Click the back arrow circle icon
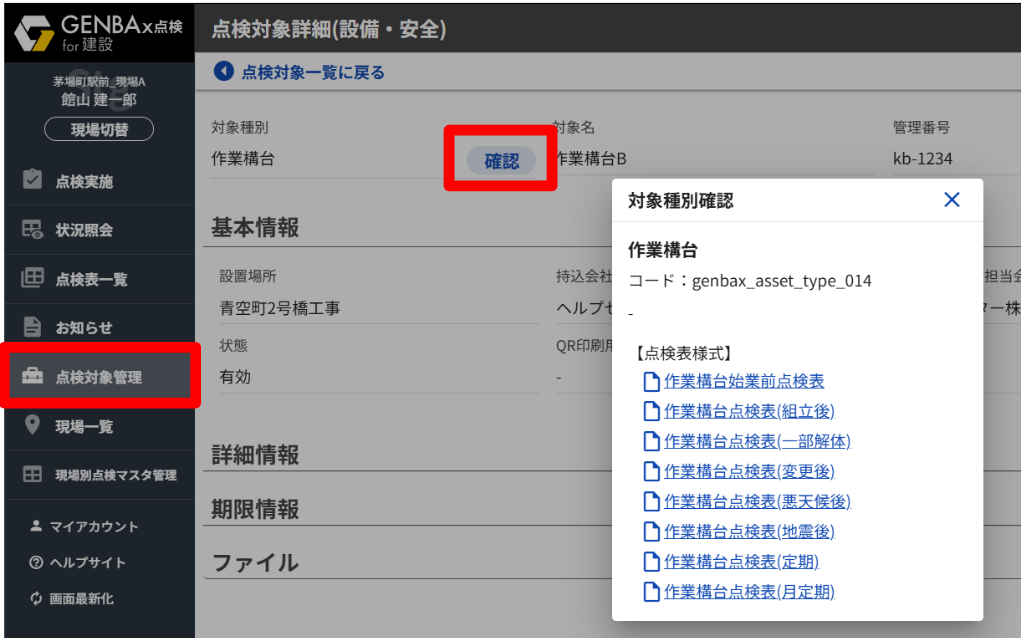This screenshot has width=1021, height=638. click(x=223, y=72)
